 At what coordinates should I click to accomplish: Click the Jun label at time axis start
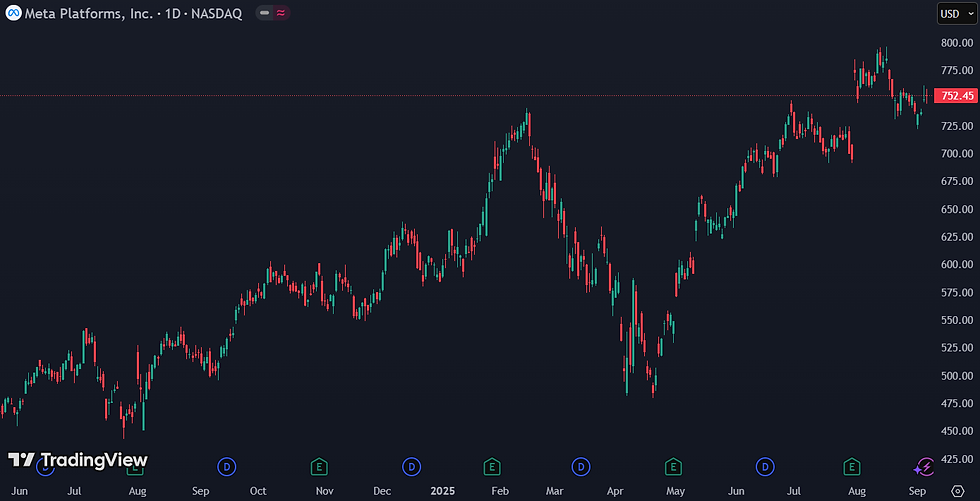[19, 490]
